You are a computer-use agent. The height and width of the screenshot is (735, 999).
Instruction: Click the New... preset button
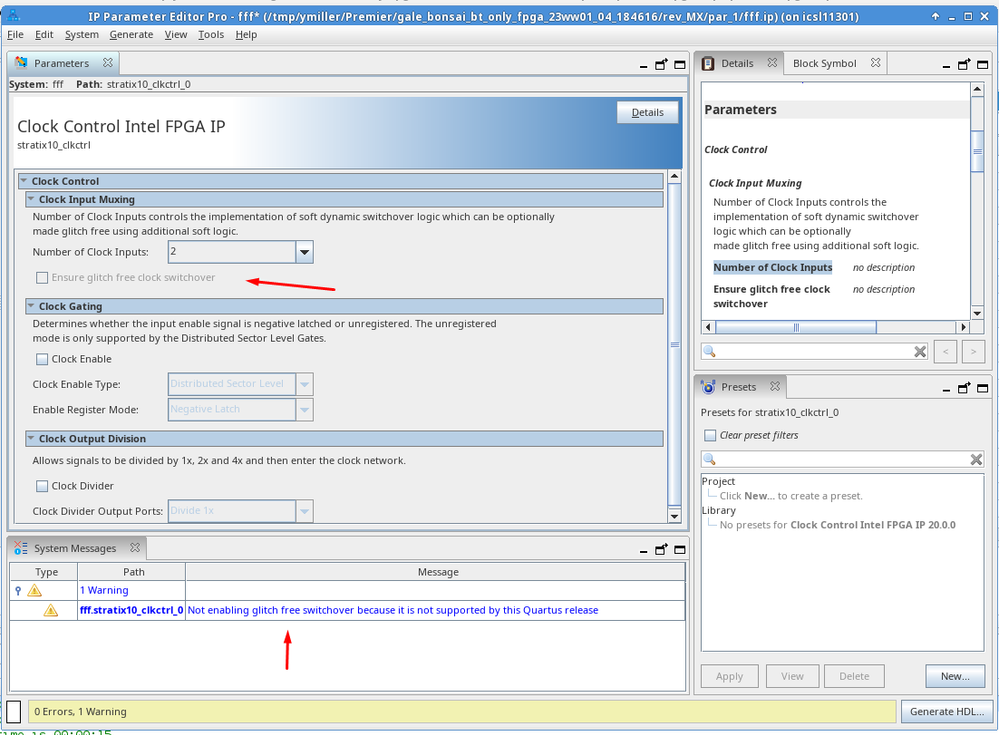[x=954, y=676]
